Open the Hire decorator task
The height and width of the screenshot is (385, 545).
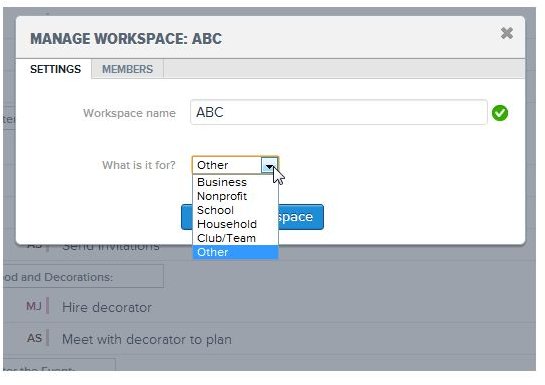pyautogui.click(x=107, y=308)
